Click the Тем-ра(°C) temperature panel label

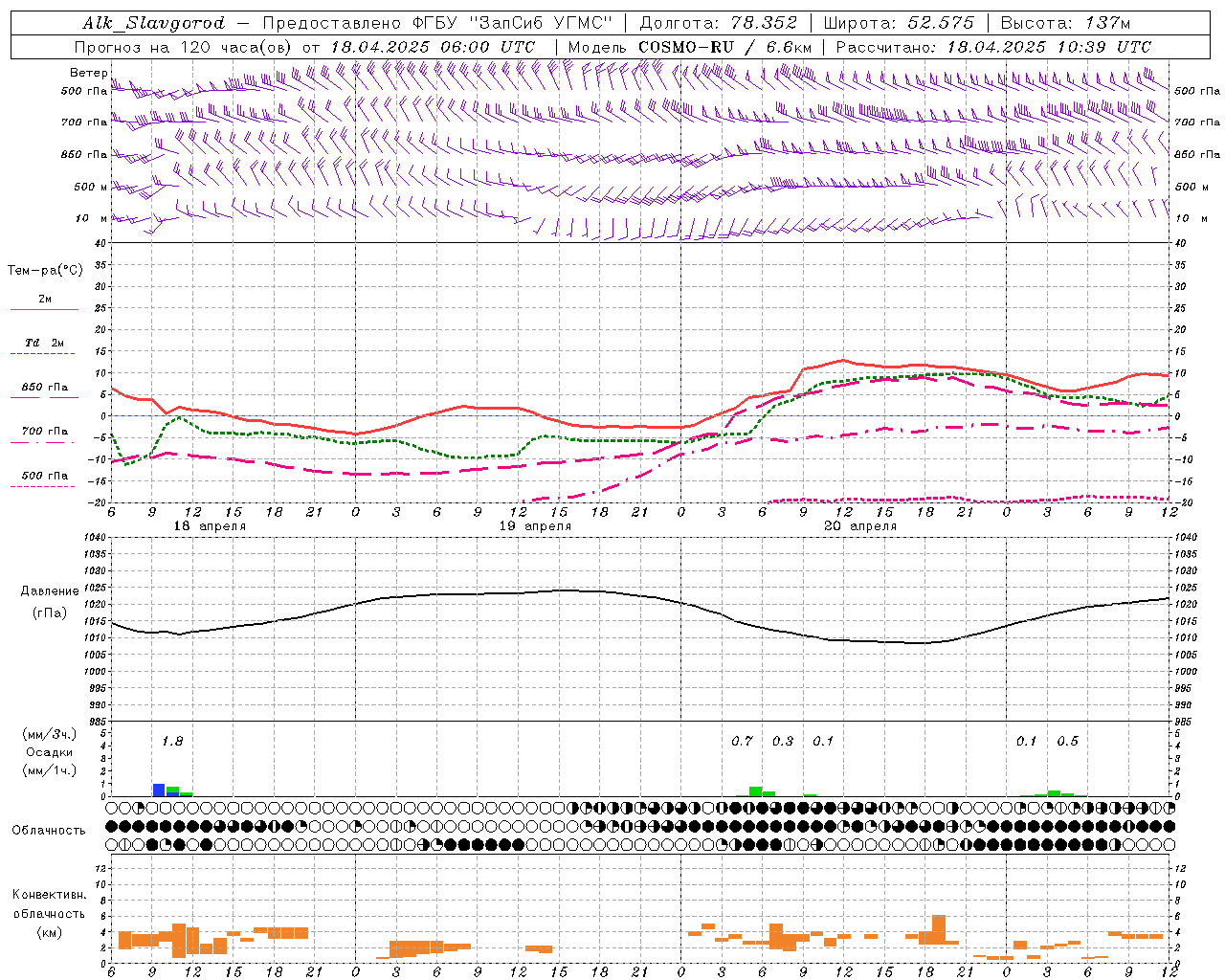pos(45,271)
